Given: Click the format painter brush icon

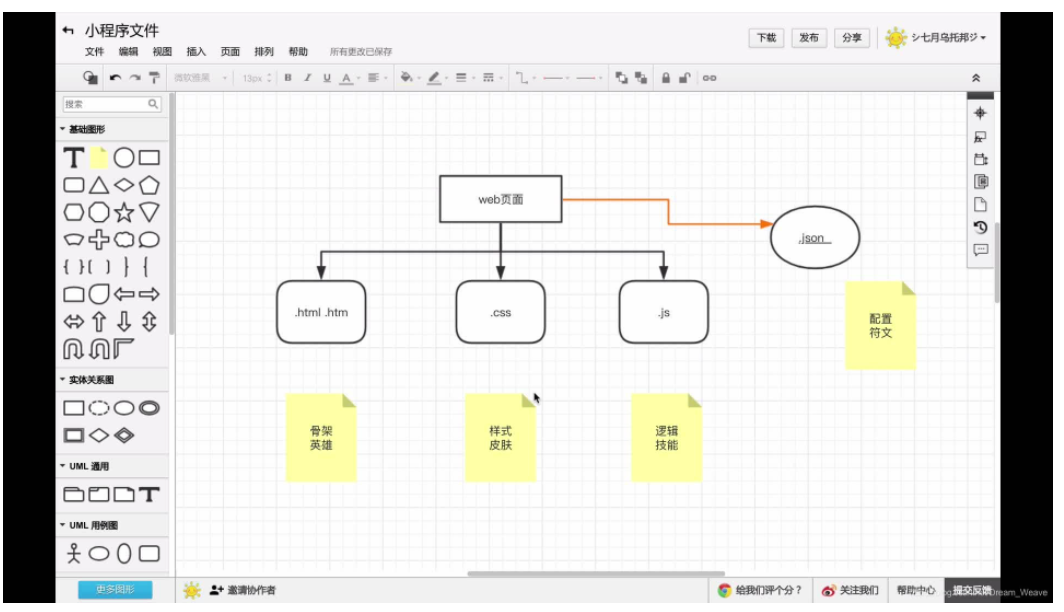Looking at the screenshot, I should click(x=155, y=78).
